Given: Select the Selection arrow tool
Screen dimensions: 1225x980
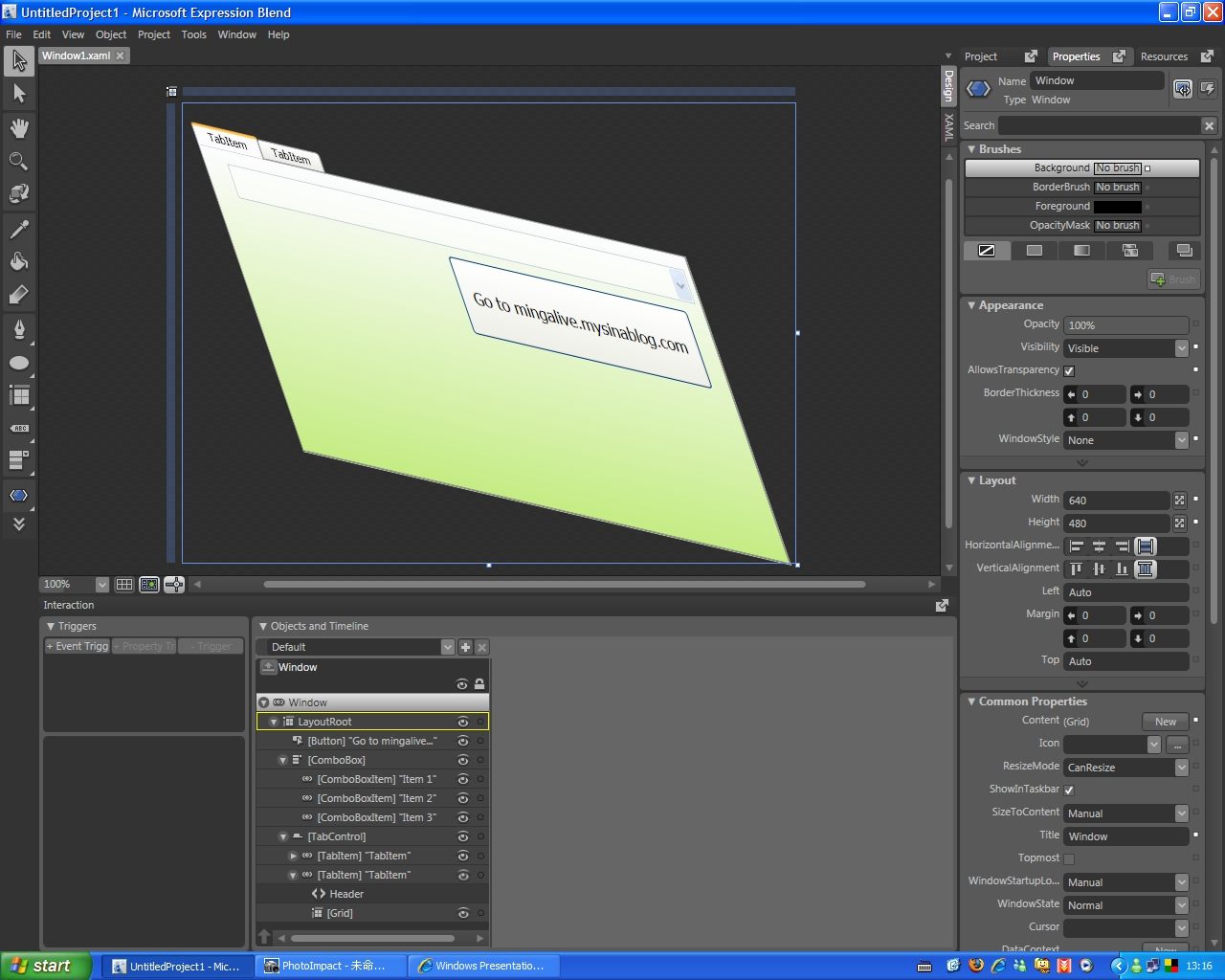Looking at the screenshot, I should pyautogui.click(x=19, y=62).
